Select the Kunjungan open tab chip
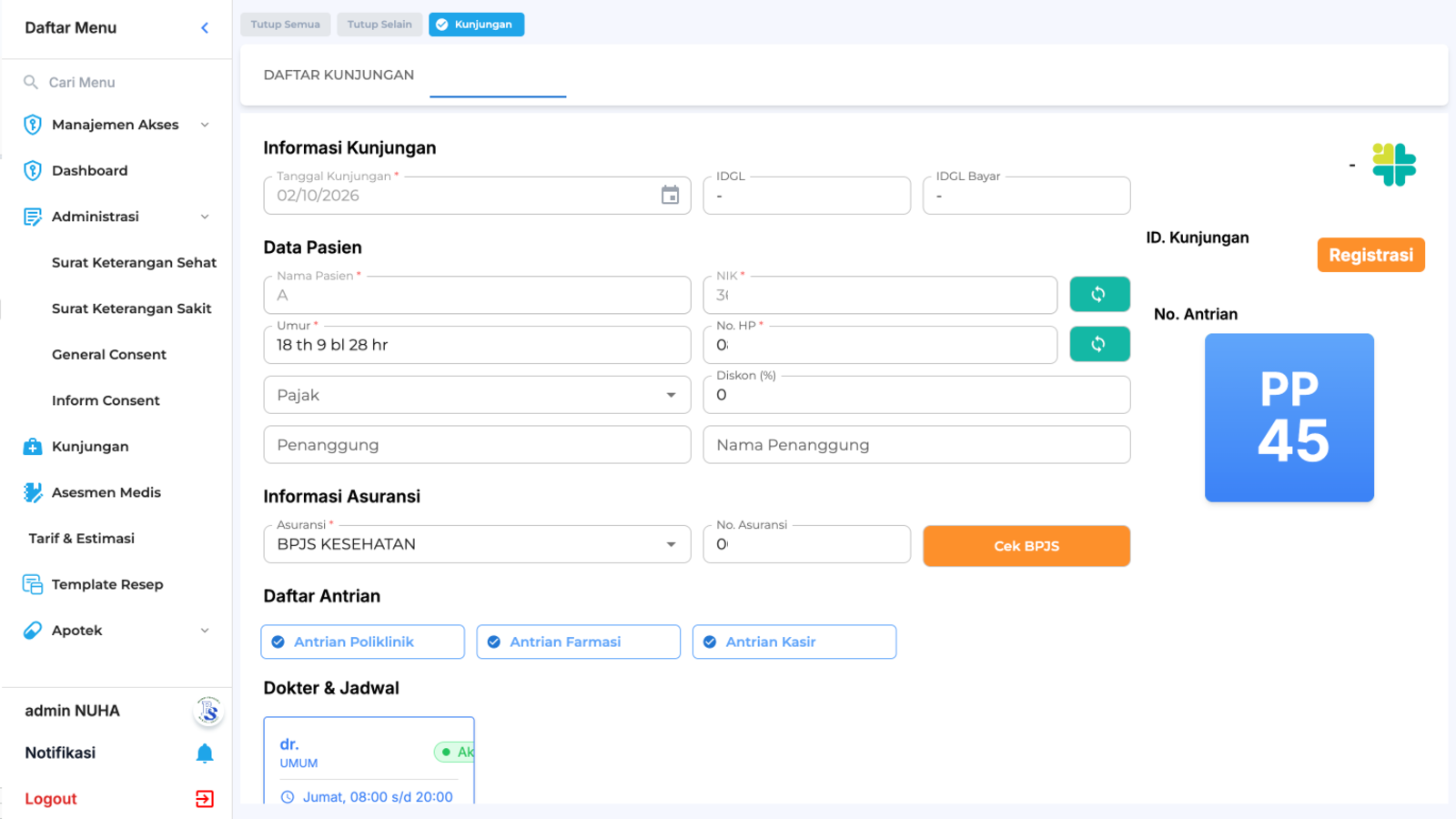This screenshot has width=1456, height=819. point(476,25)
